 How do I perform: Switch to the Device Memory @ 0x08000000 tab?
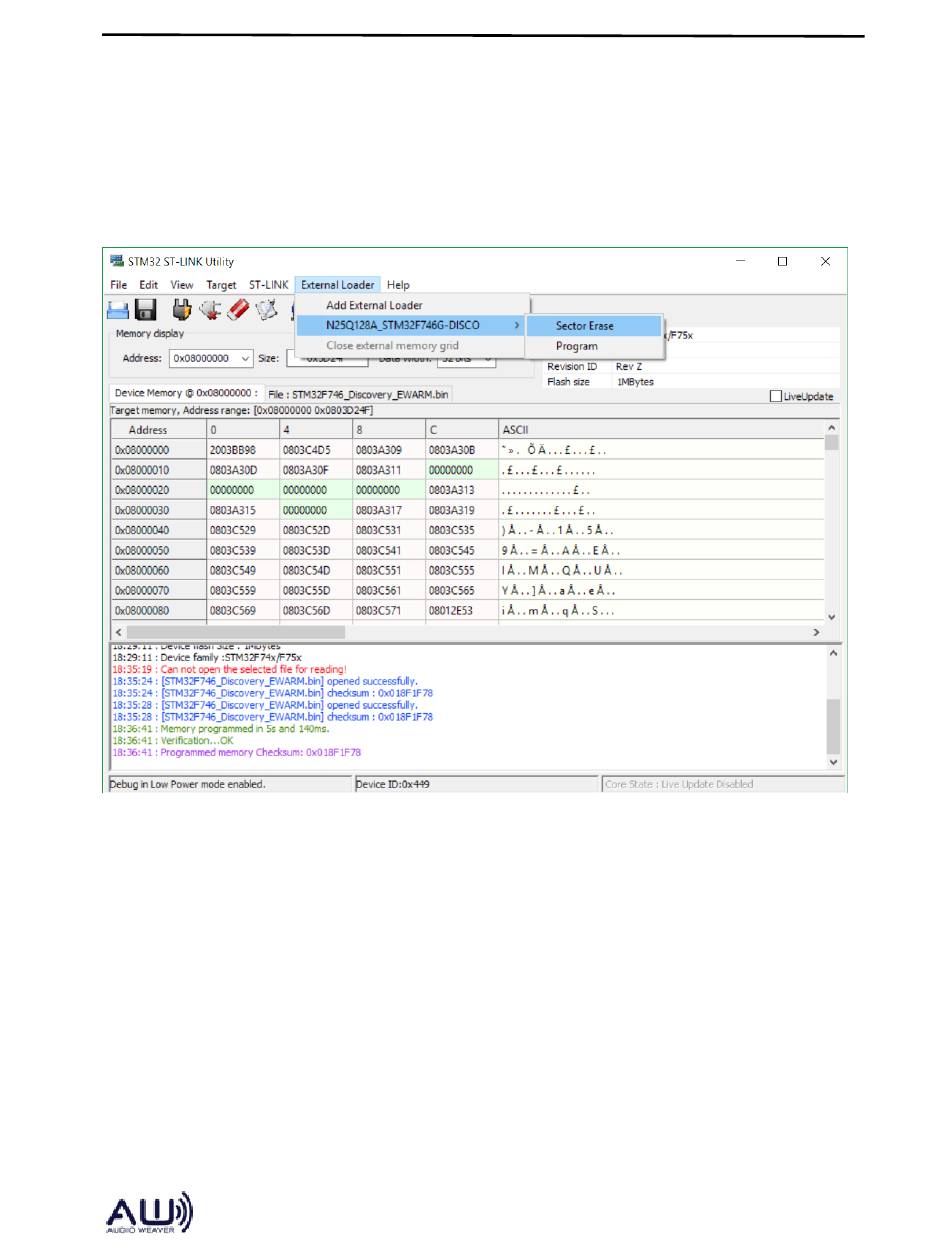186,394
